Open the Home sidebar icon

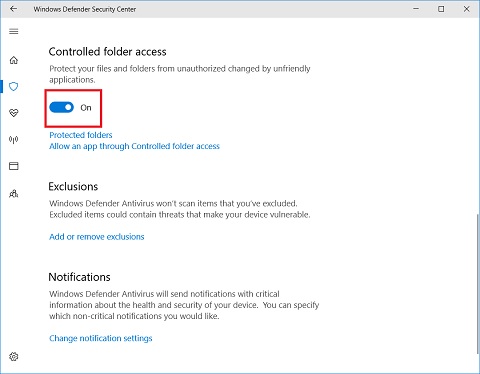click(x=14, y=60)
